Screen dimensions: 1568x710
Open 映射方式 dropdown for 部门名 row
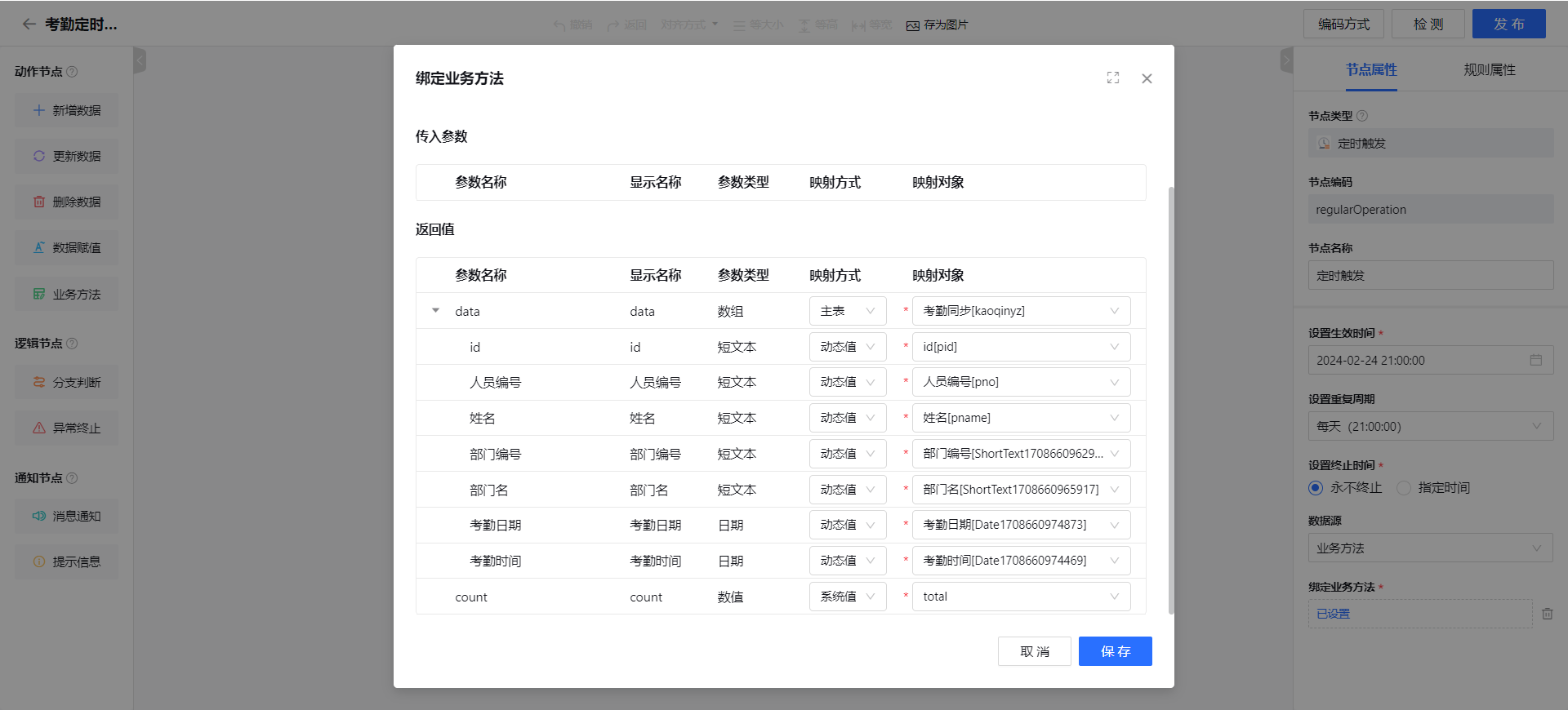click(848, 490)
